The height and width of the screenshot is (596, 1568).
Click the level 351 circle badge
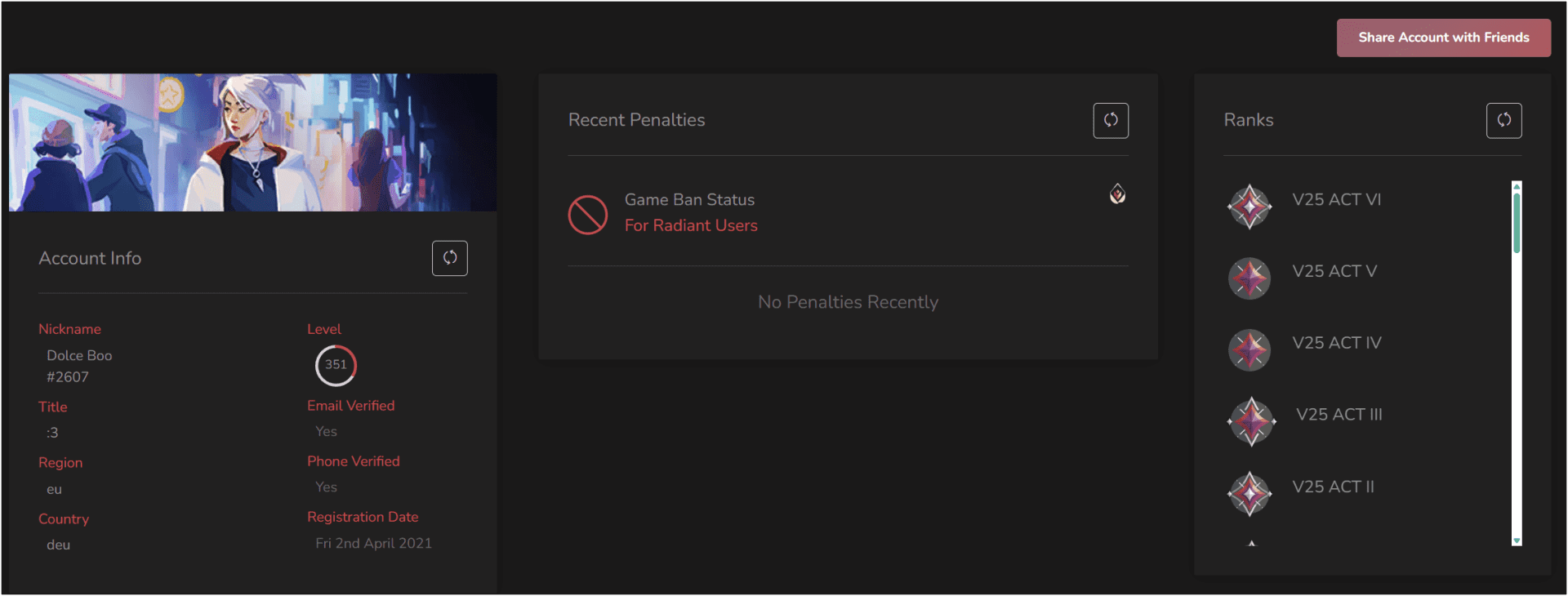click(336, 365)
